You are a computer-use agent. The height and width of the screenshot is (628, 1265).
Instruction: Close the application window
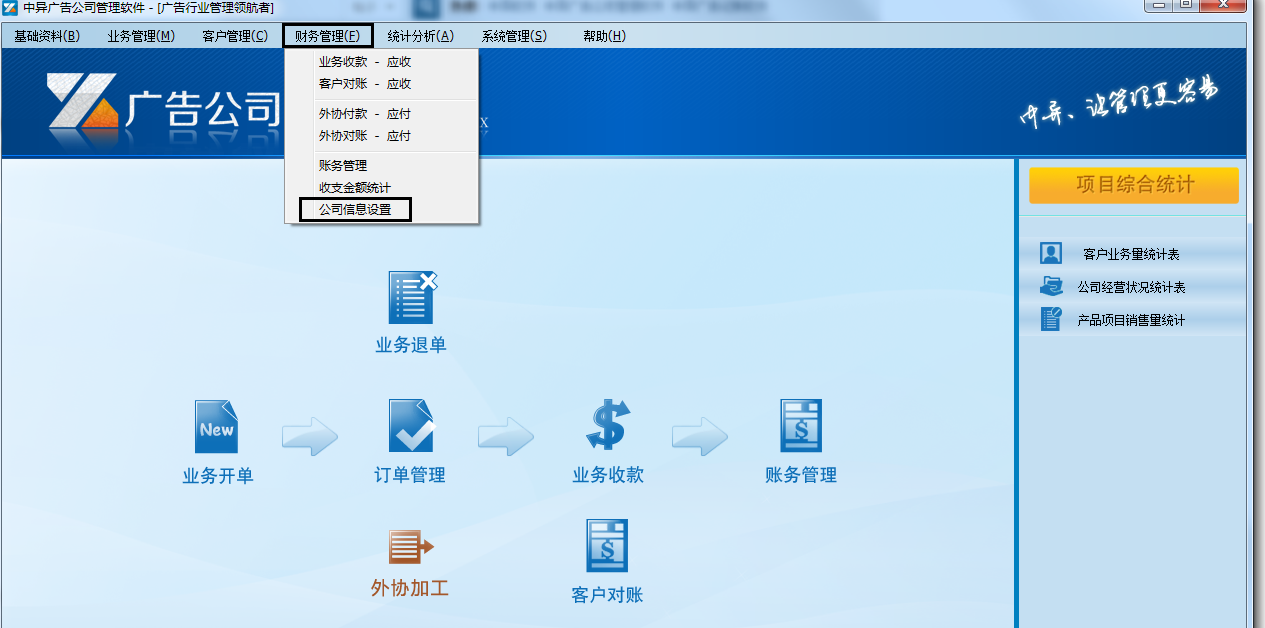[x=1221, y=6]
